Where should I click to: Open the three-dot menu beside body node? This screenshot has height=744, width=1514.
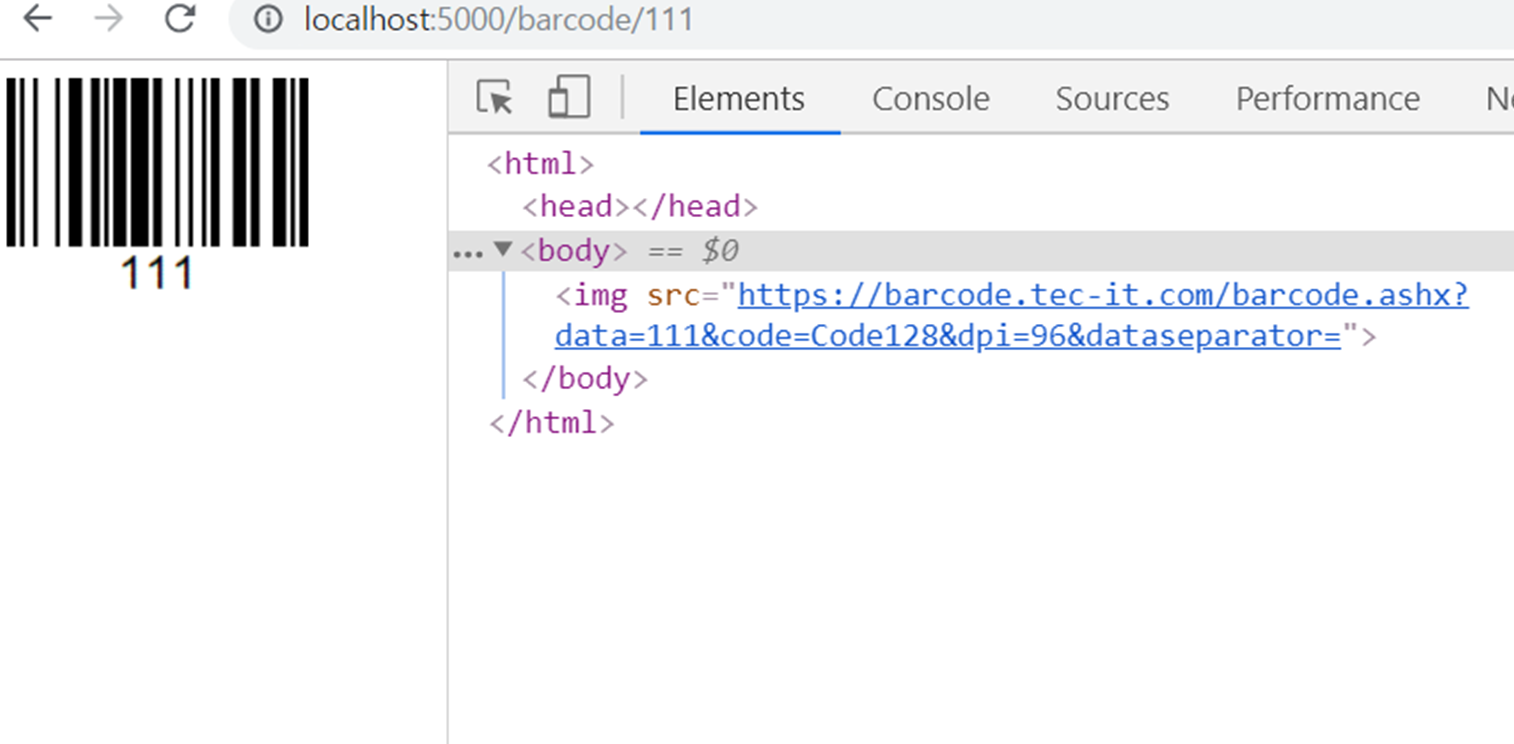[x=467, y=253]
